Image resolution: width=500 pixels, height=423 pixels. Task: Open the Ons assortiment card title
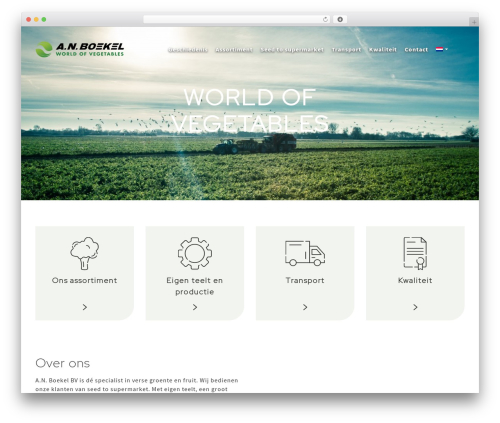tap(85, 280)
